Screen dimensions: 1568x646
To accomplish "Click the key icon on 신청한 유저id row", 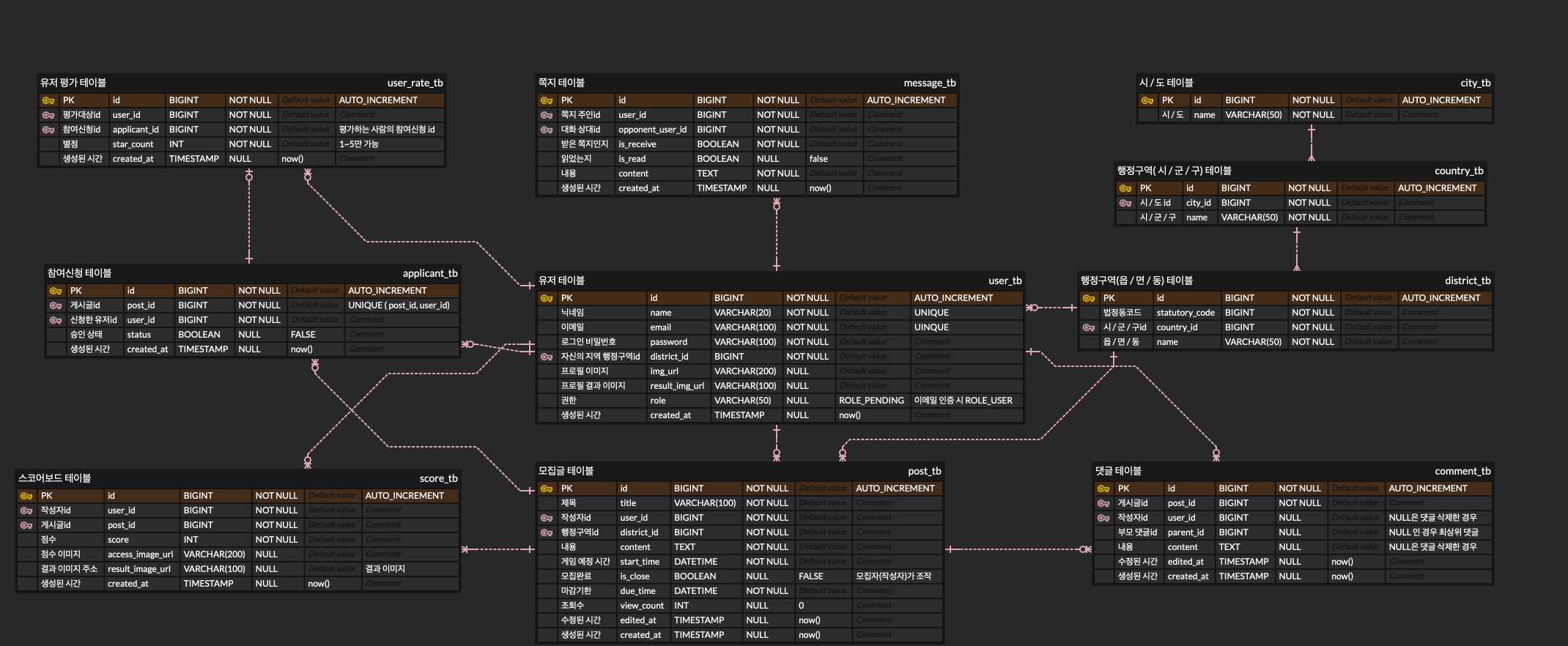I will pos(56,320).
